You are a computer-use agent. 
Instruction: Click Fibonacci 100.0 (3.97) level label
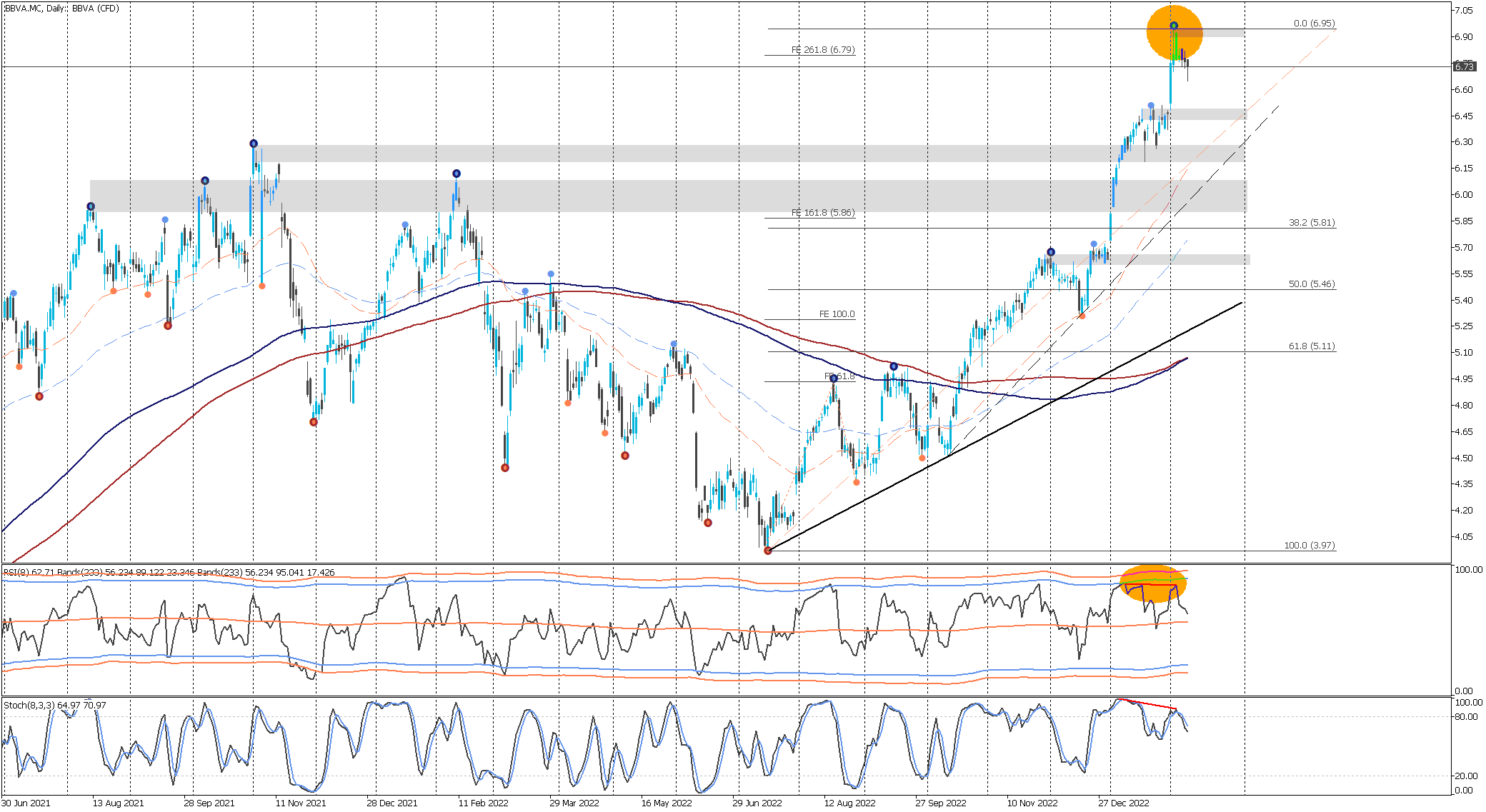coord(1309,546)
